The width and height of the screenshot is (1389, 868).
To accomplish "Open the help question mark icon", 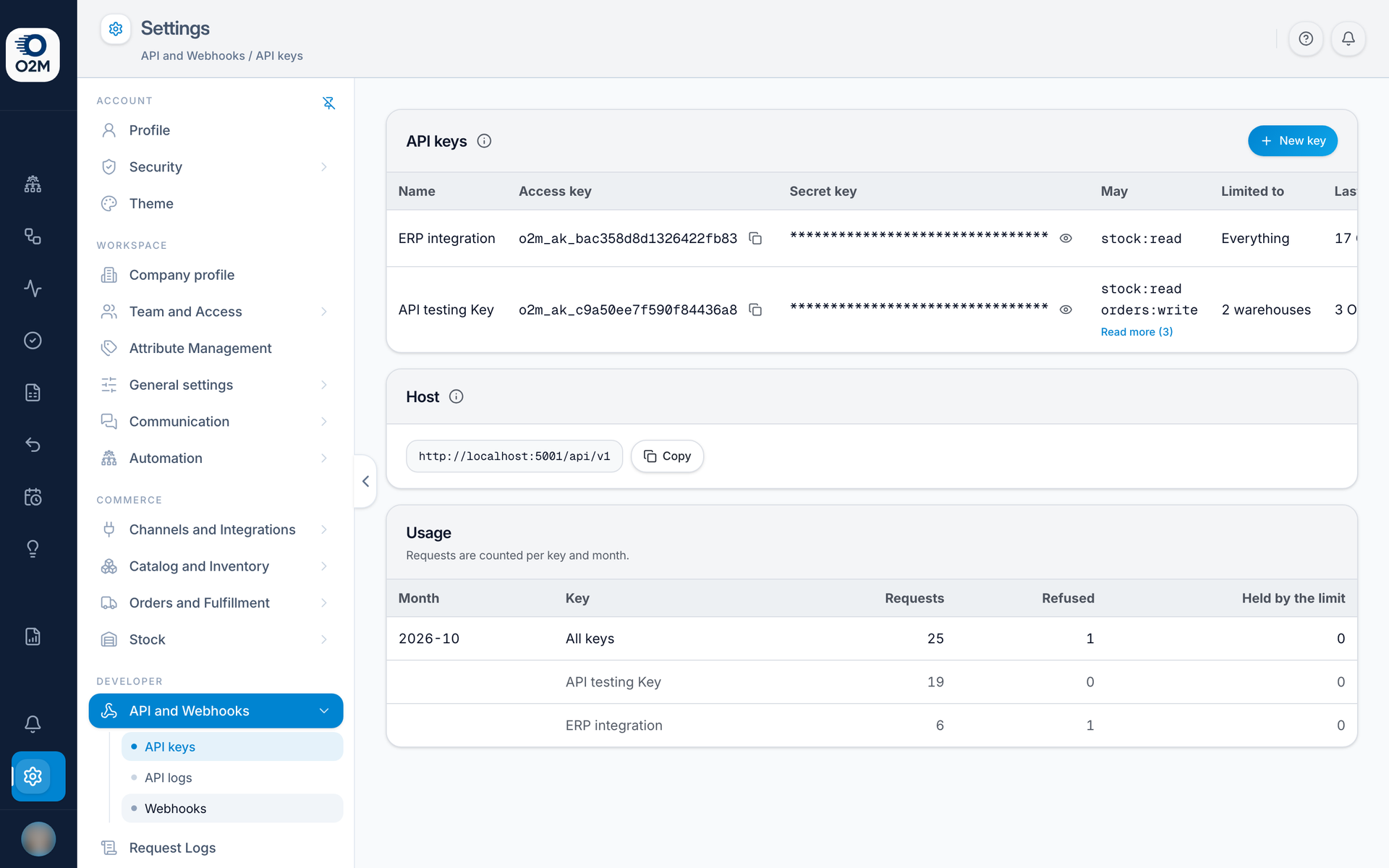I will [x=1306, y=38].
